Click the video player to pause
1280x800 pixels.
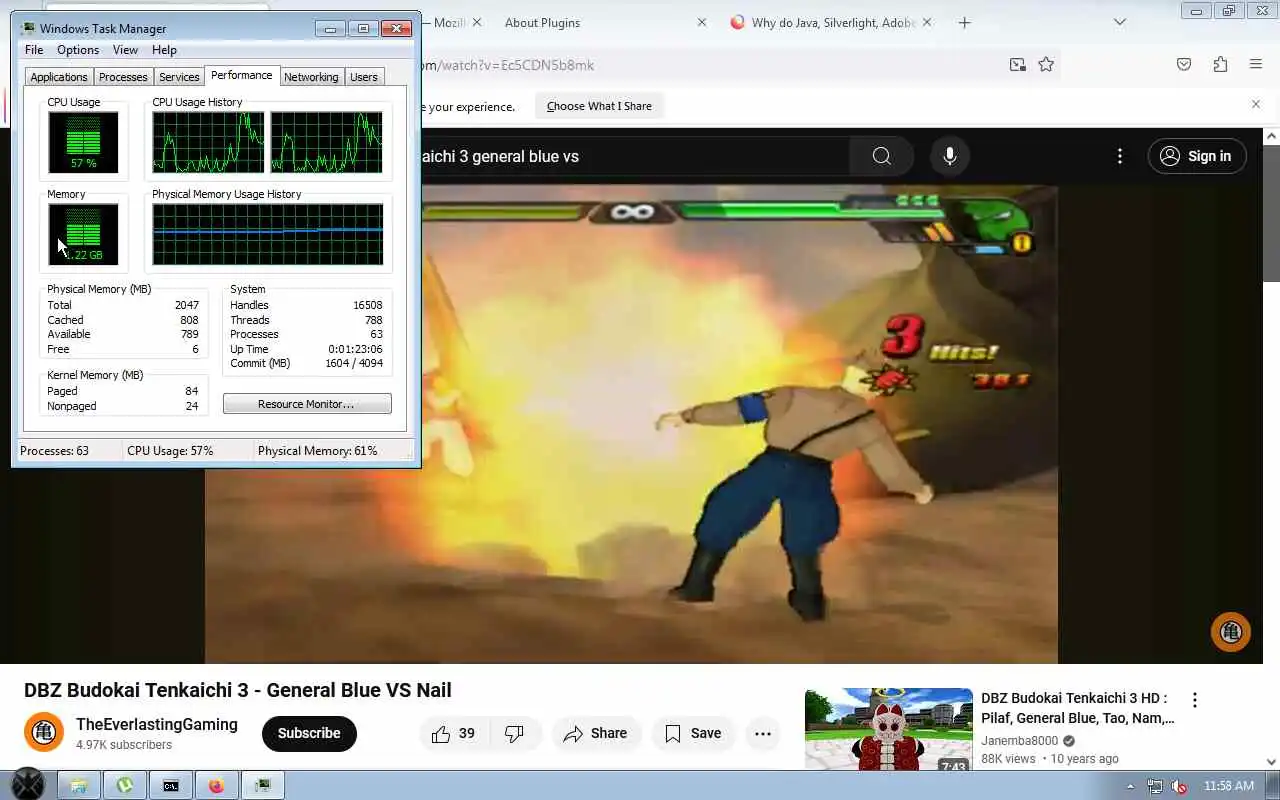pos(630,425)
